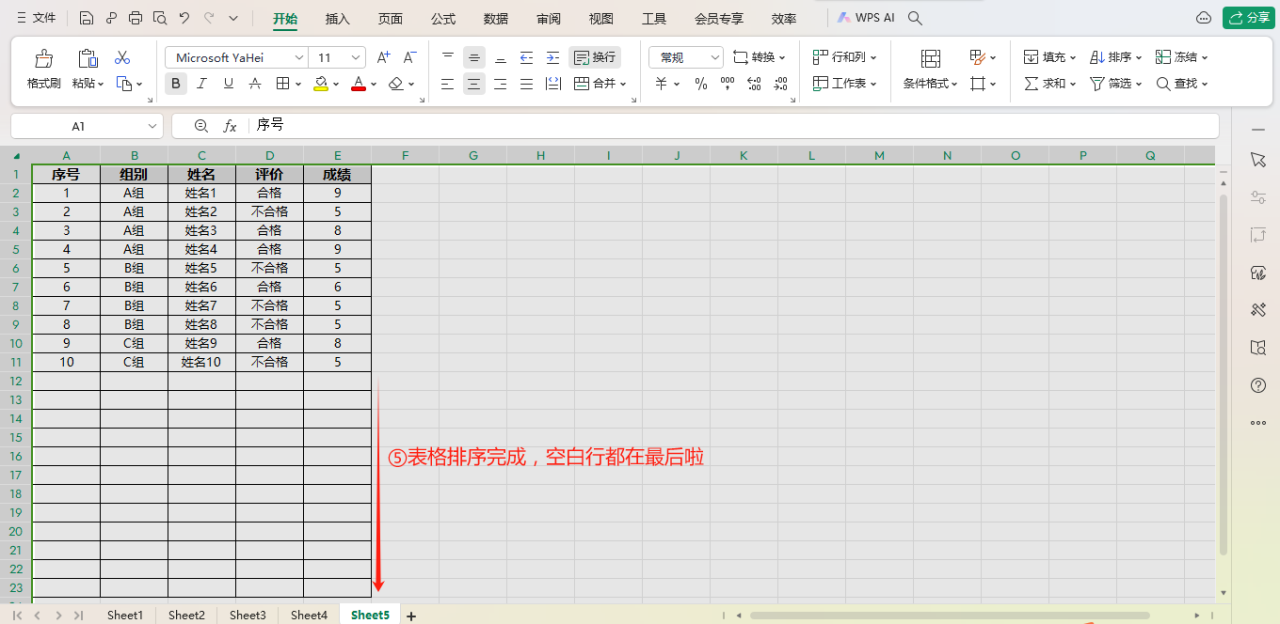1280x624 pixels.
Task: Click the zoom magnifier in formula bar
Action: pyautogui.click(x=201, y=126)
